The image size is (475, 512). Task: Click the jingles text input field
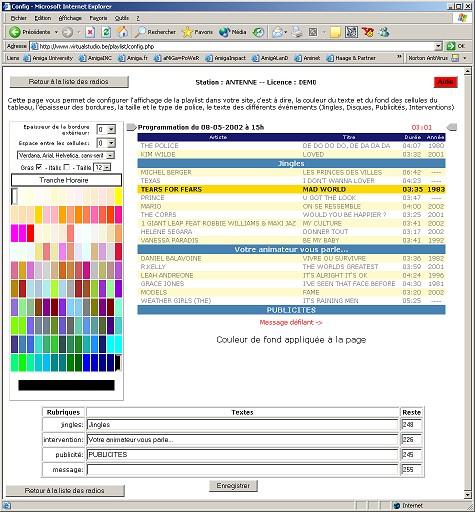pyautogui.click(x=242, y=425)
